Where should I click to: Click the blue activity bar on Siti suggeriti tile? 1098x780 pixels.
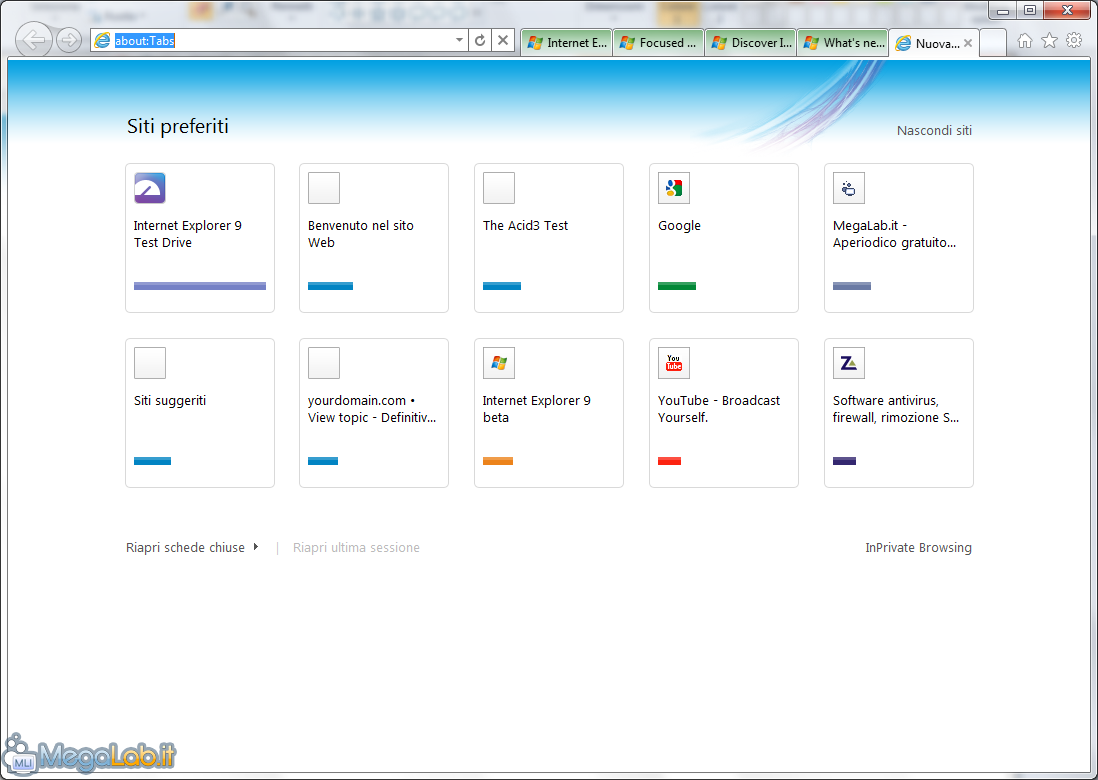(153, 461)
